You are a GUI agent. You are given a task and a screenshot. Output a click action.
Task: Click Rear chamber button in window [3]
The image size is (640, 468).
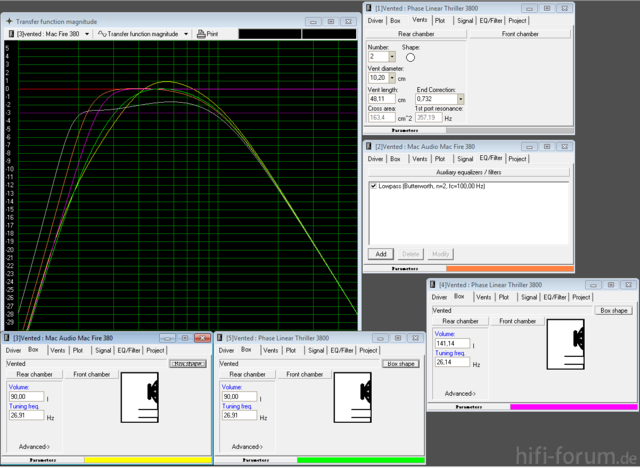(x=34, y=374)
